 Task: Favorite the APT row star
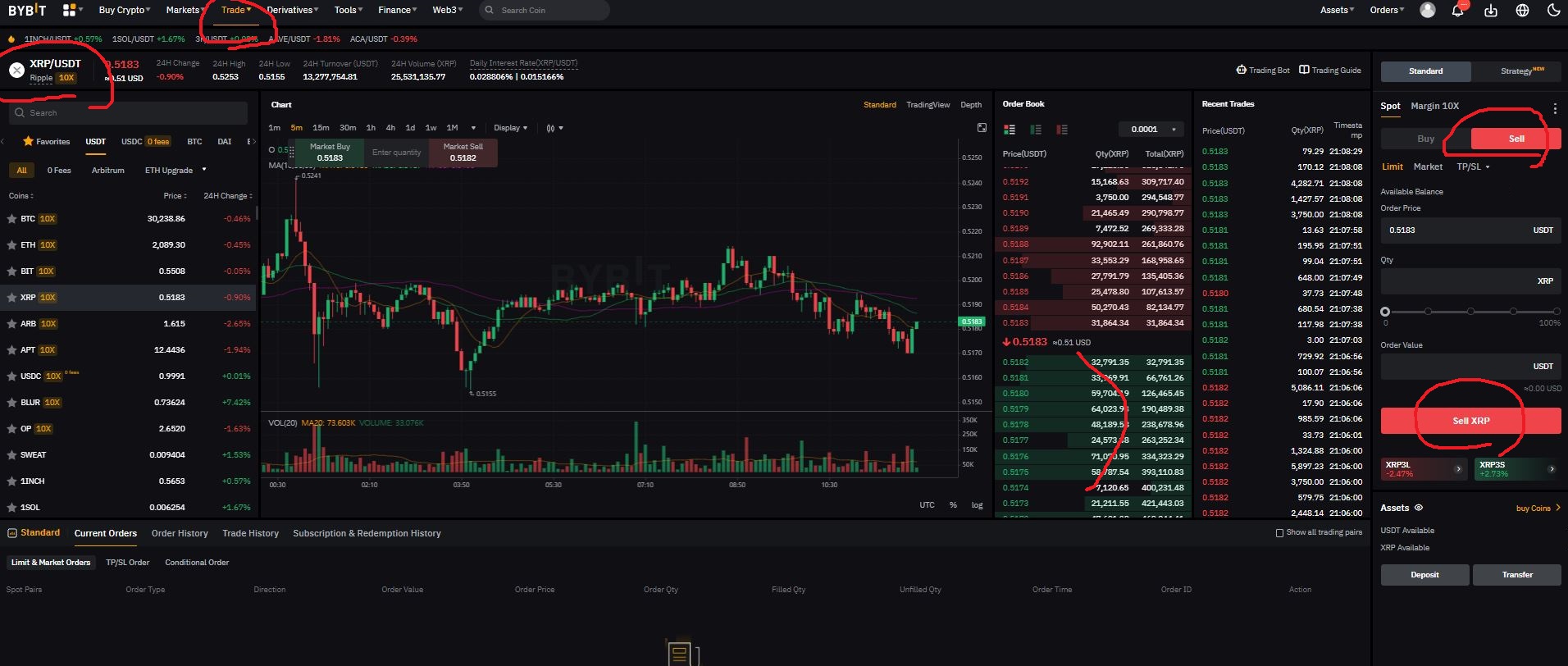pyautogui.click(x=11, y=350)
